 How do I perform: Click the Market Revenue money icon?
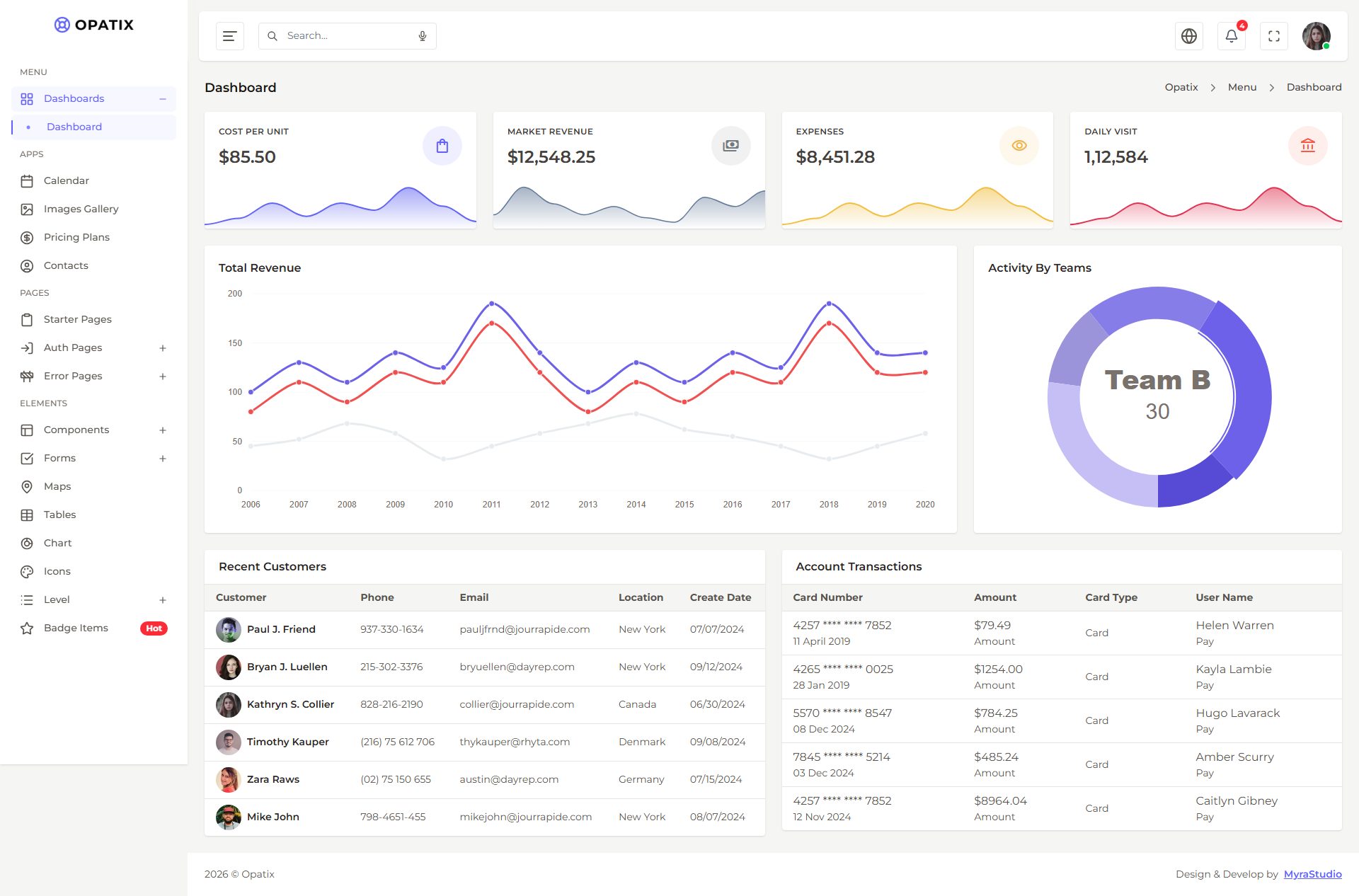[x=730, y=146]
